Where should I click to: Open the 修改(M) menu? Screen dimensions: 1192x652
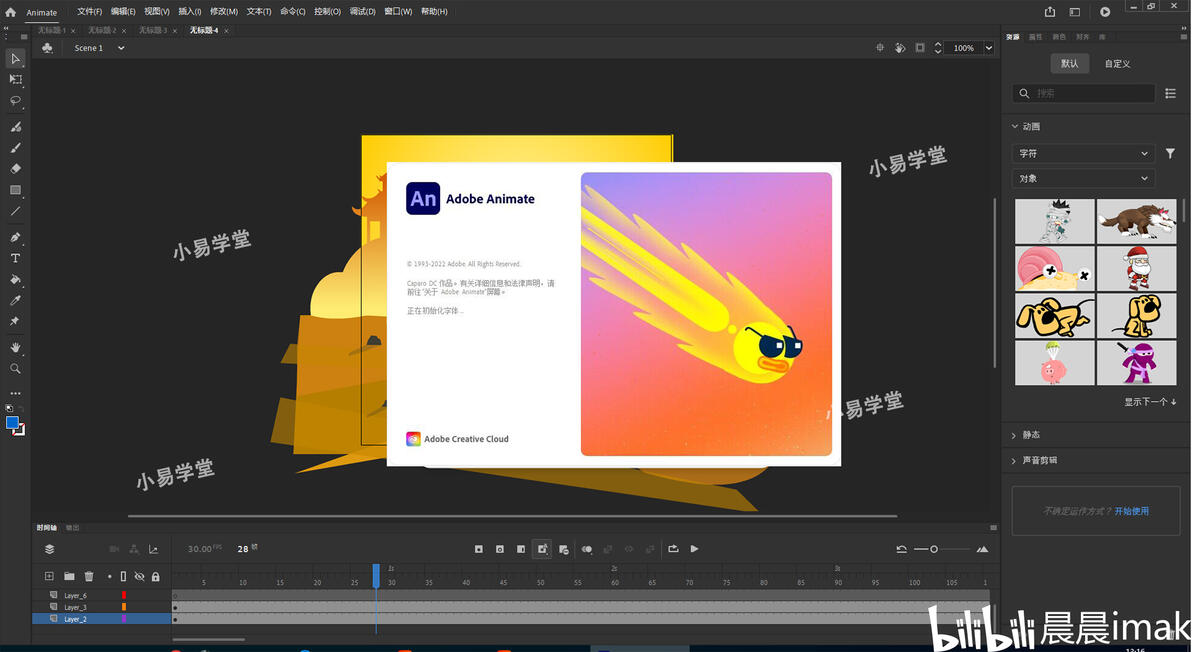point(224,11)
